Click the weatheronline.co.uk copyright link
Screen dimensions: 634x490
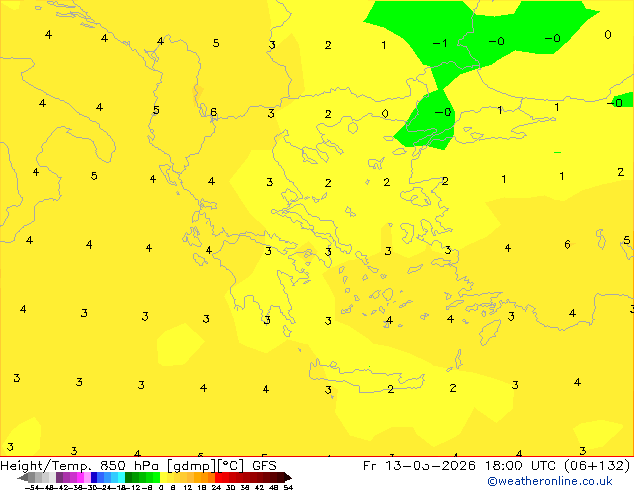[563, 481]
